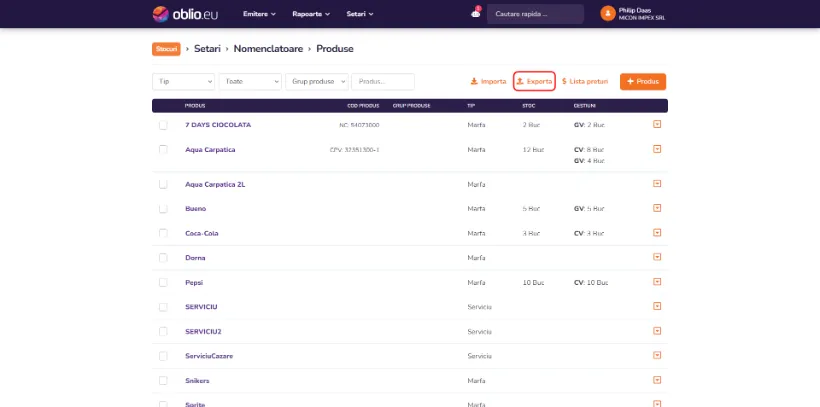
Task: Open the SERVICIU product
Action: pos(201,307)
